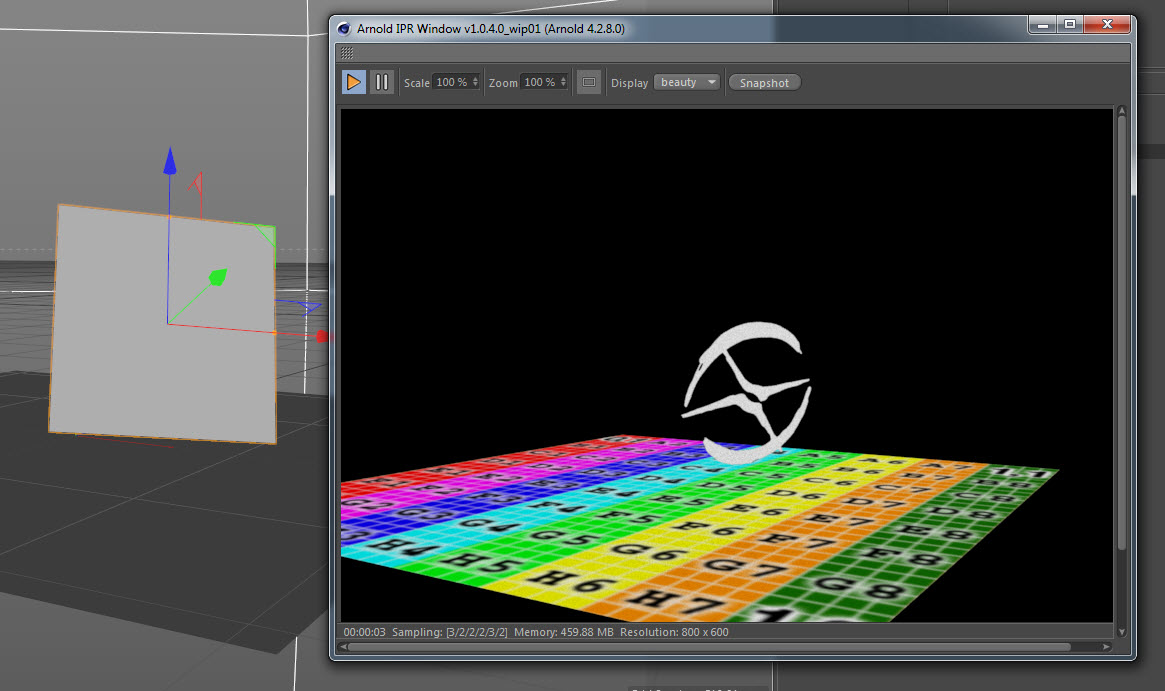Take a Snapshot of the render
The width and height of the screenshot is (1165, 691).
pyautogui.click(x=764, y=83)
